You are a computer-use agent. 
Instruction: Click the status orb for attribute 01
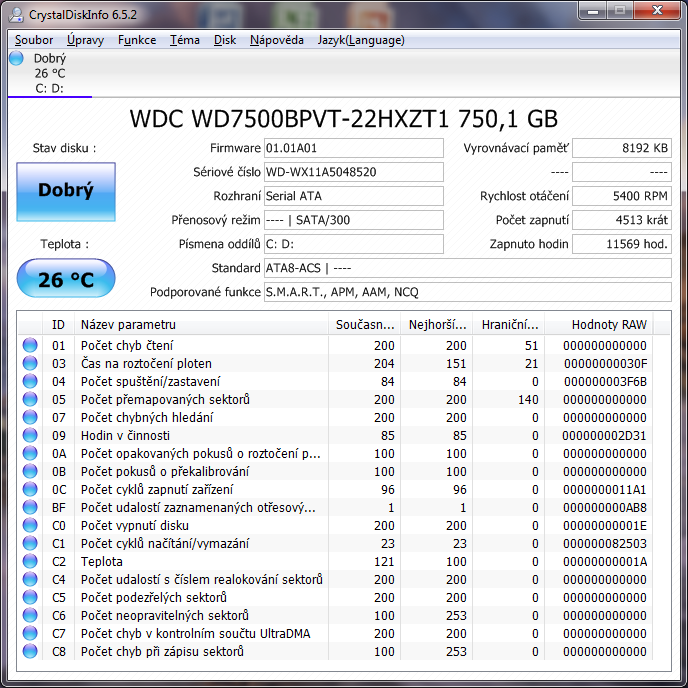[x=30, y=345]
